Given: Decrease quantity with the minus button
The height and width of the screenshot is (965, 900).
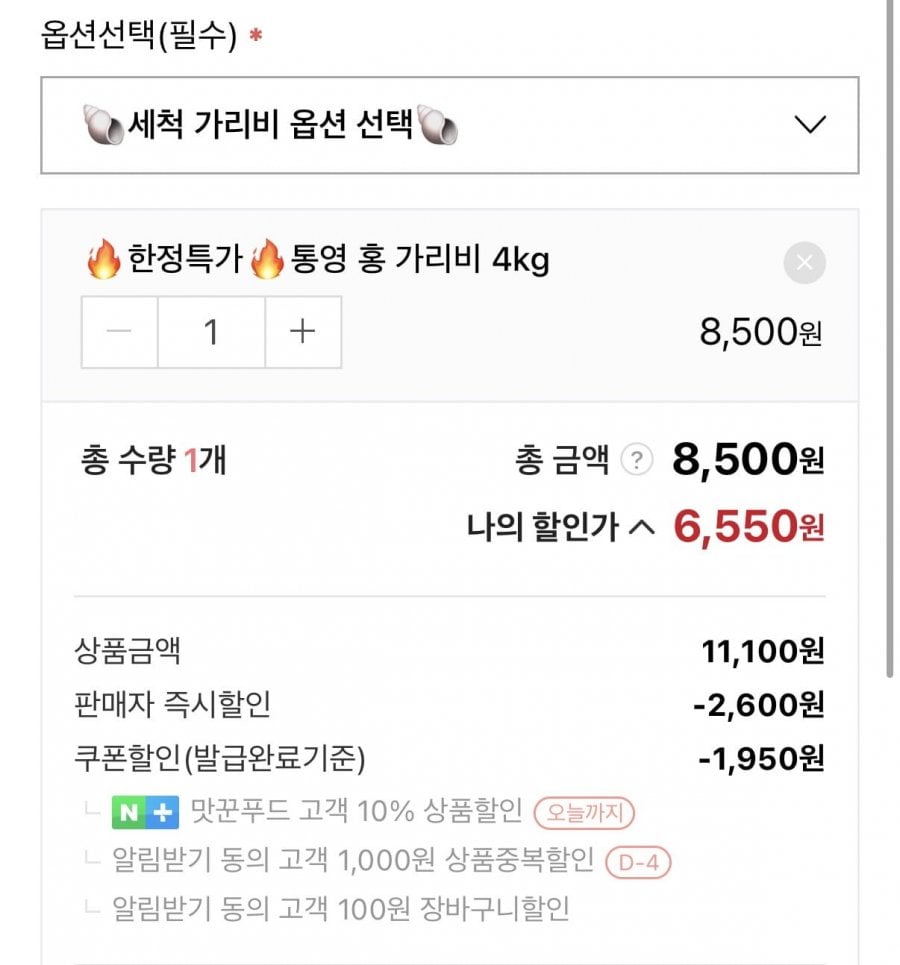Looking at the screenshot, I should click(x=120, y=332).
